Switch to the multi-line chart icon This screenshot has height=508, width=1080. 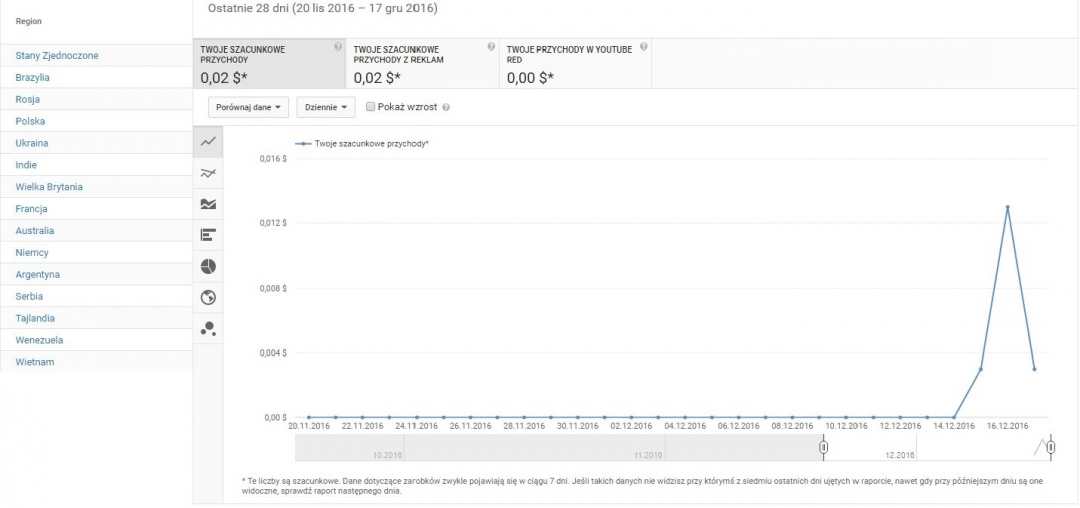pyautogui.click(x=208, y=173)
